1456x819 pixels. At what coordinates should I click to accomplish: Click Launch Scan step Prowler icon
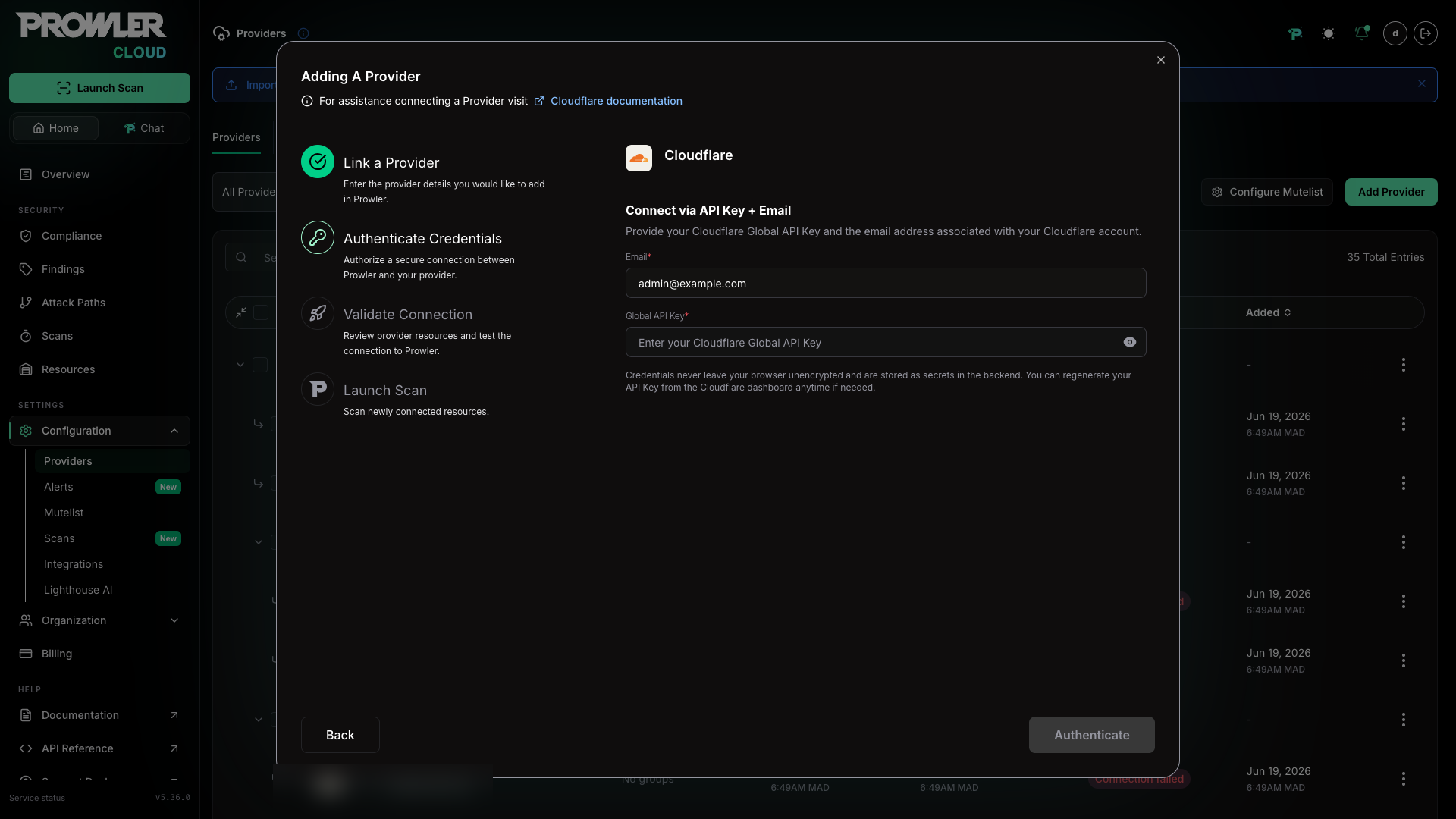pos(318,389)
